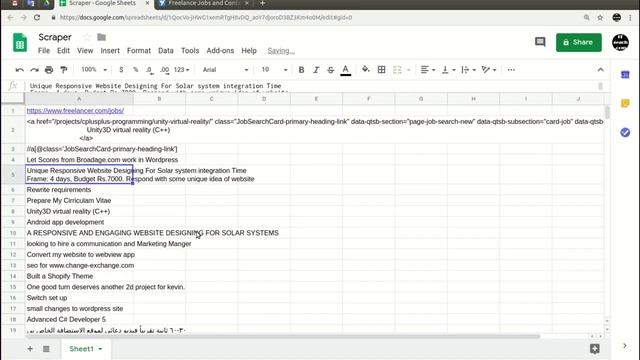Open the Data menu

tap(166, 51)
